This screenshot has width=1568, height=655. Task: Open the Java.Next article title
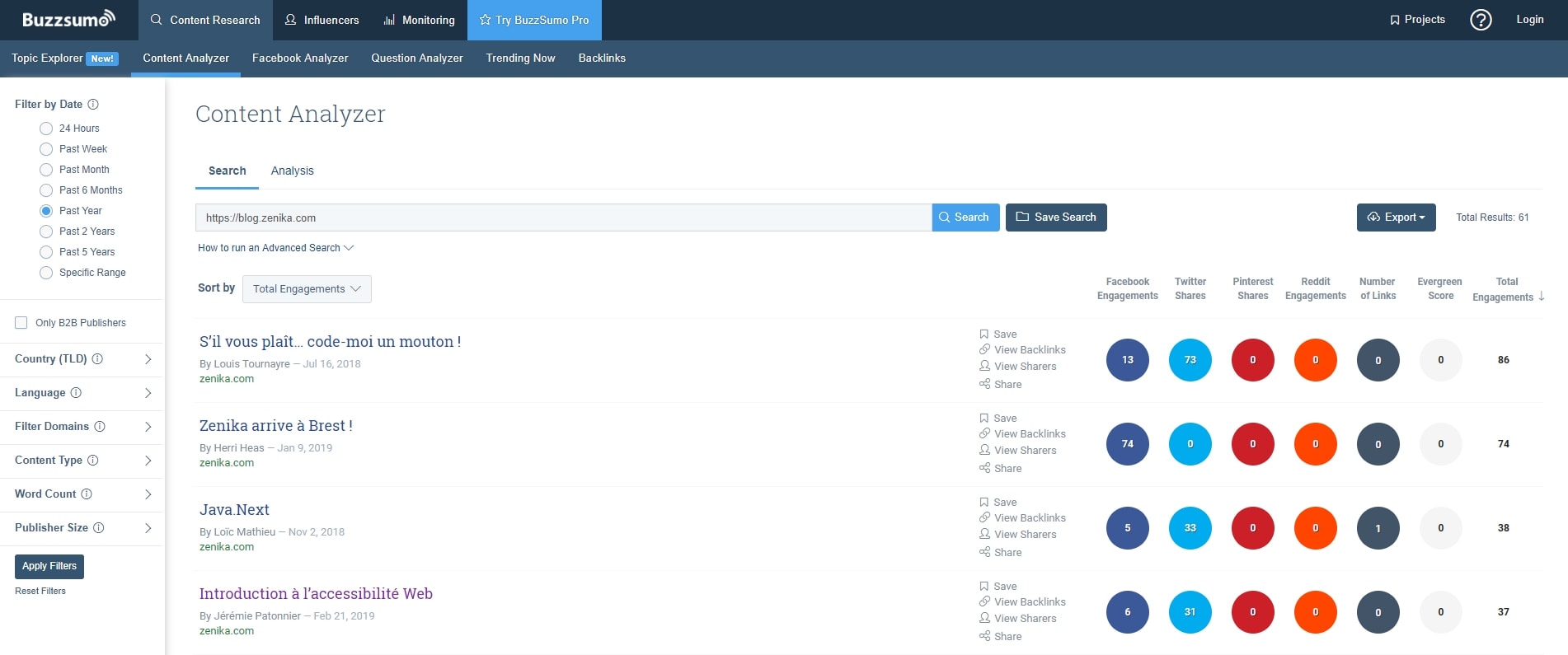tap(234, 510)
